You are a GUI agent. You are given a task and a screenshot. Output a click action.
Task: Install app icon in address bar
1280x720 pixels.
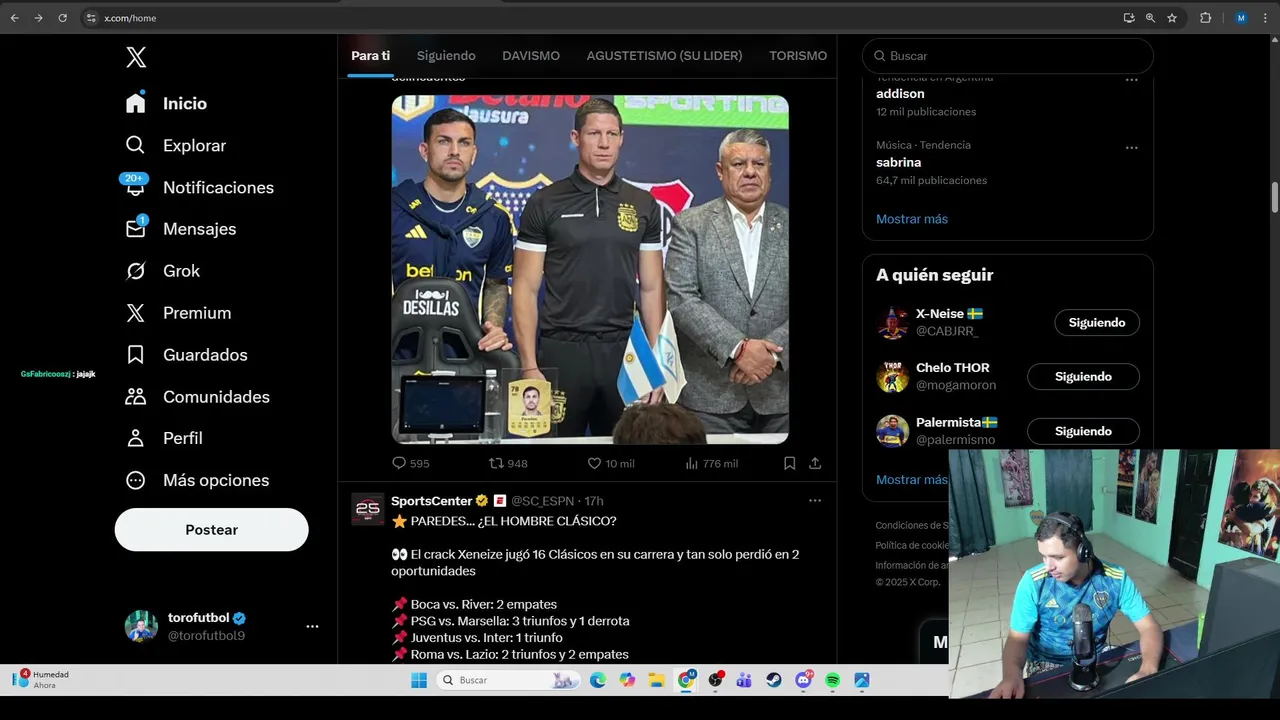[x=1129, y=18]
